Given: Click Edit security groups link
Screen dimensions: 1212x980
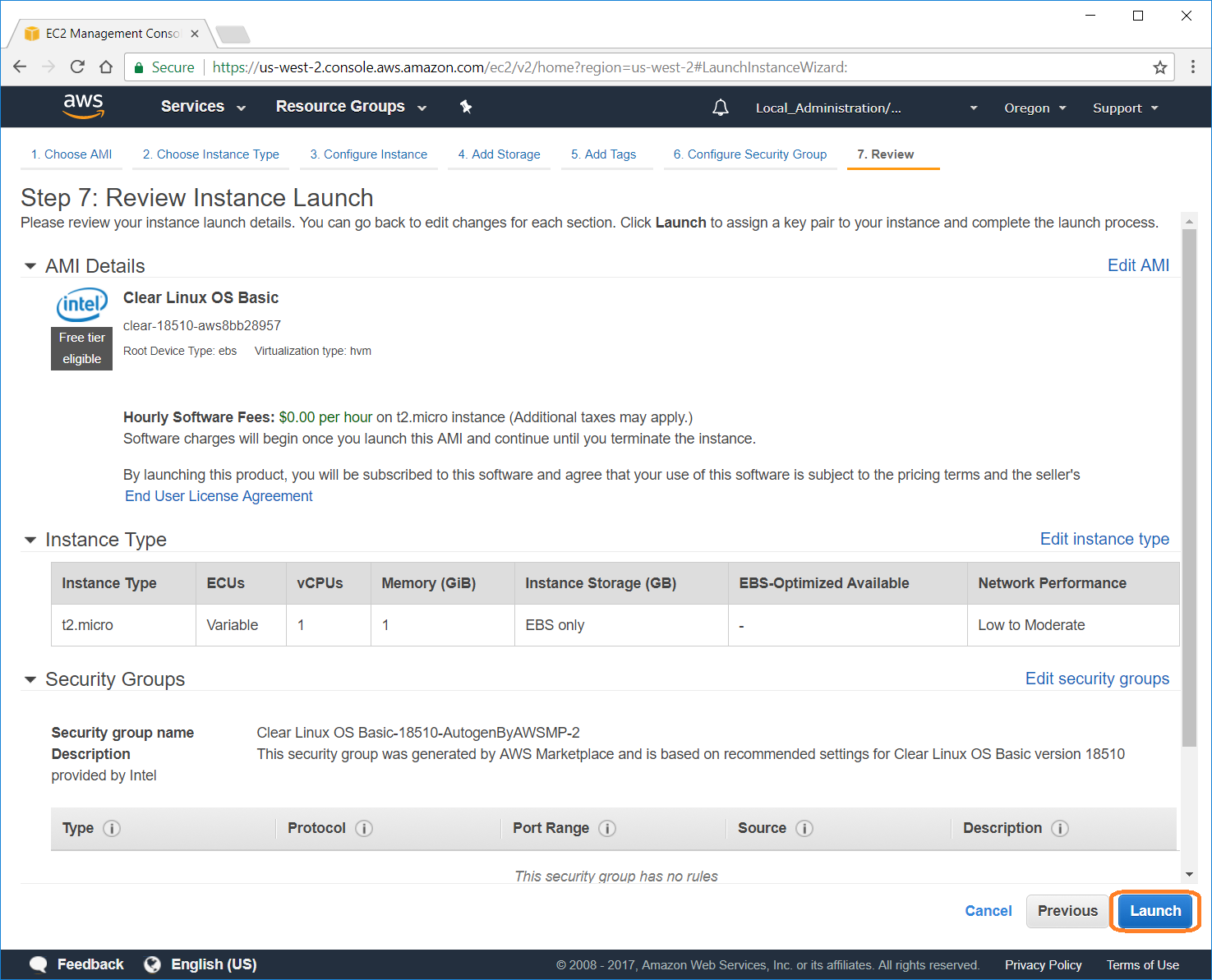Looking at the screenshot, I should (1097, 679).
